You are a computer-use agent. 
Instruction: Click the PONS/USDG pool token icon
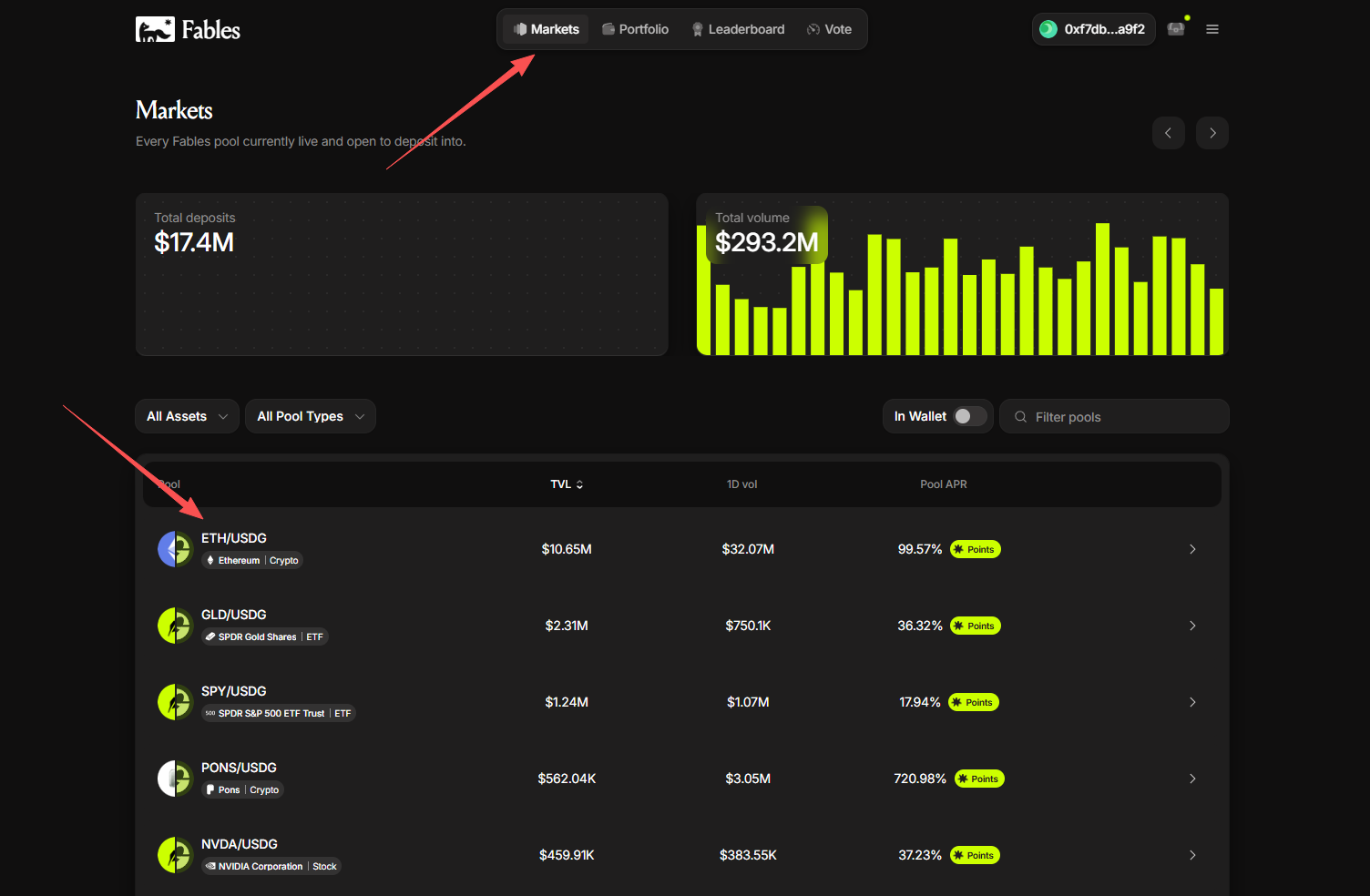click(176, 779)
